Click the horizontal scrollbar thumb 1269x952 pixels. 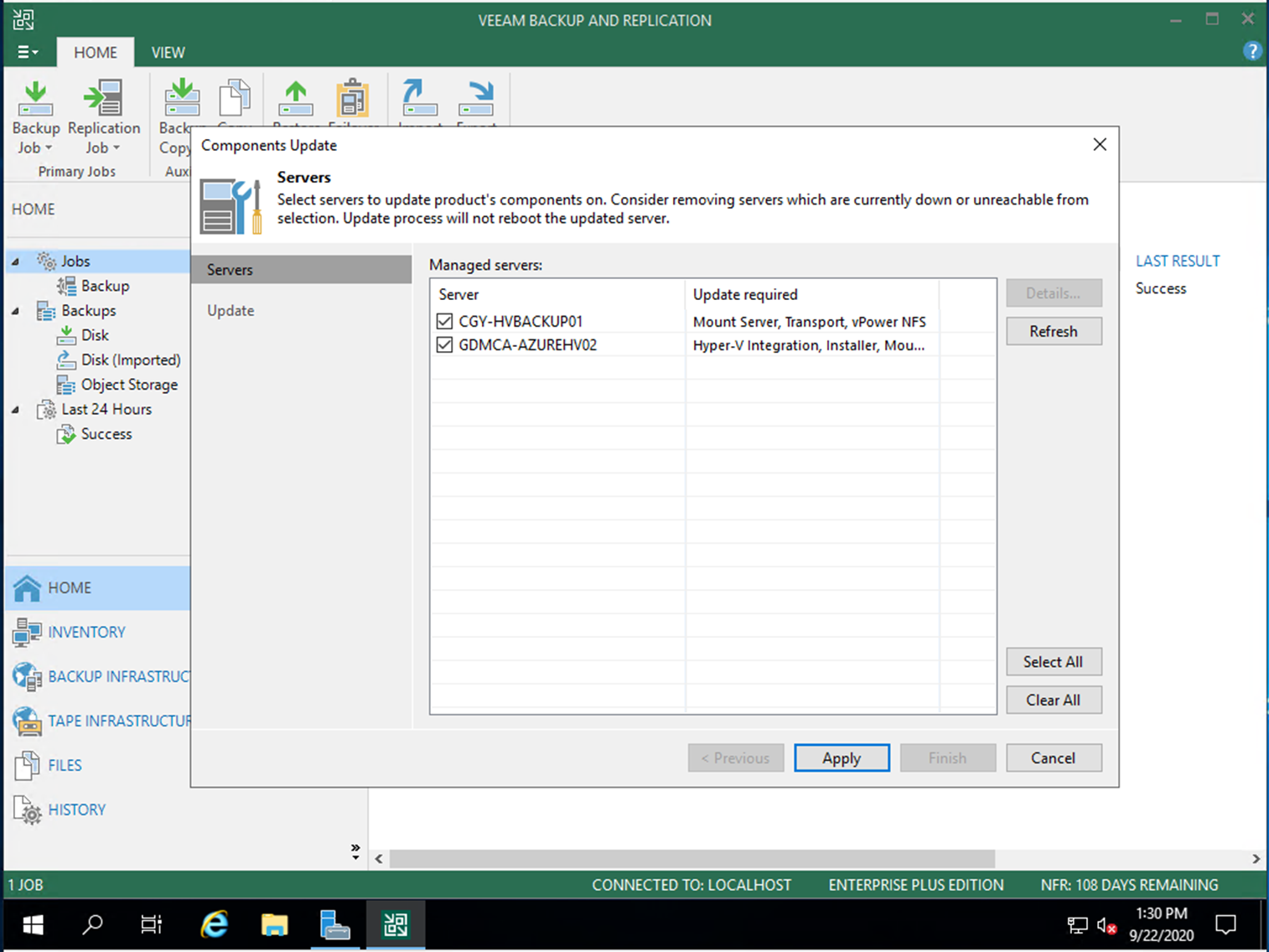(x=692, y=859)
